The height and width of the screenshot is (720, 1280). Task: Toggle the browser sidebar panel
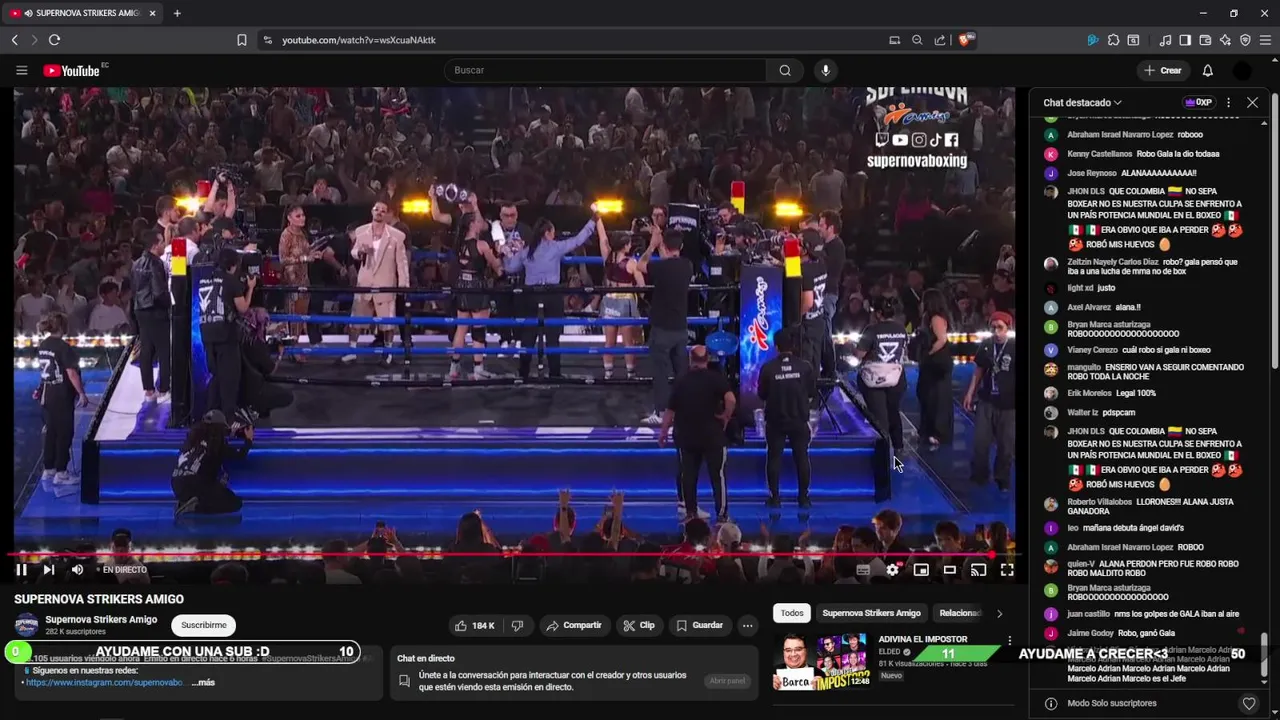[1185, 40]
